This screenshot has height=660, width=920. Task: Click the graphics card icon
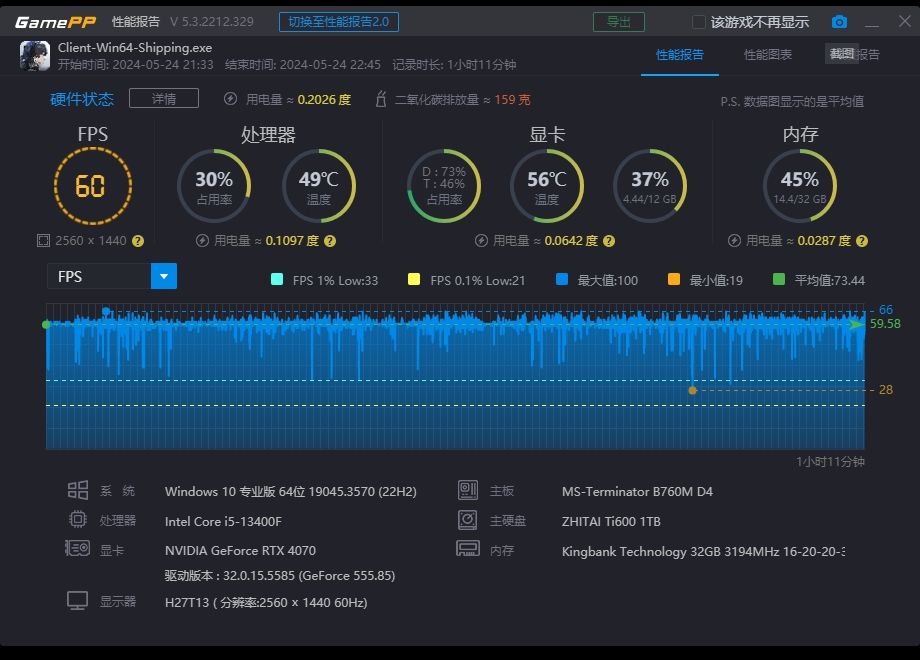77,549
